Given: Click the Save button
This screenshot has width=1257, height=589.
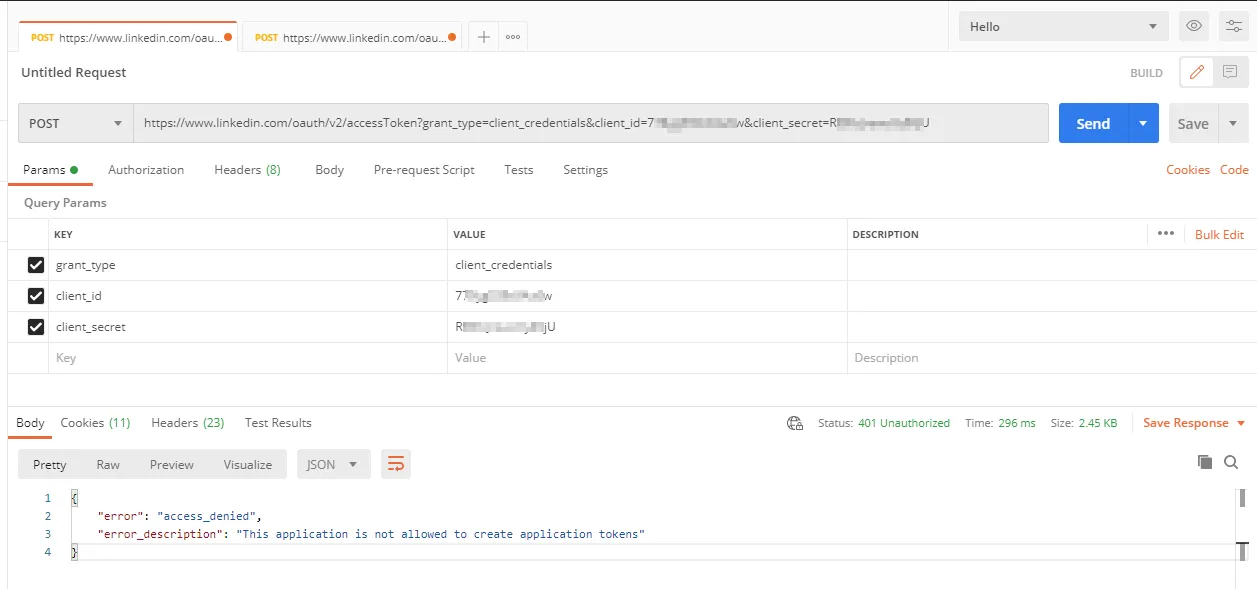Looking at the screenshot, I should pyautogui.click(x=1193, y=123).
